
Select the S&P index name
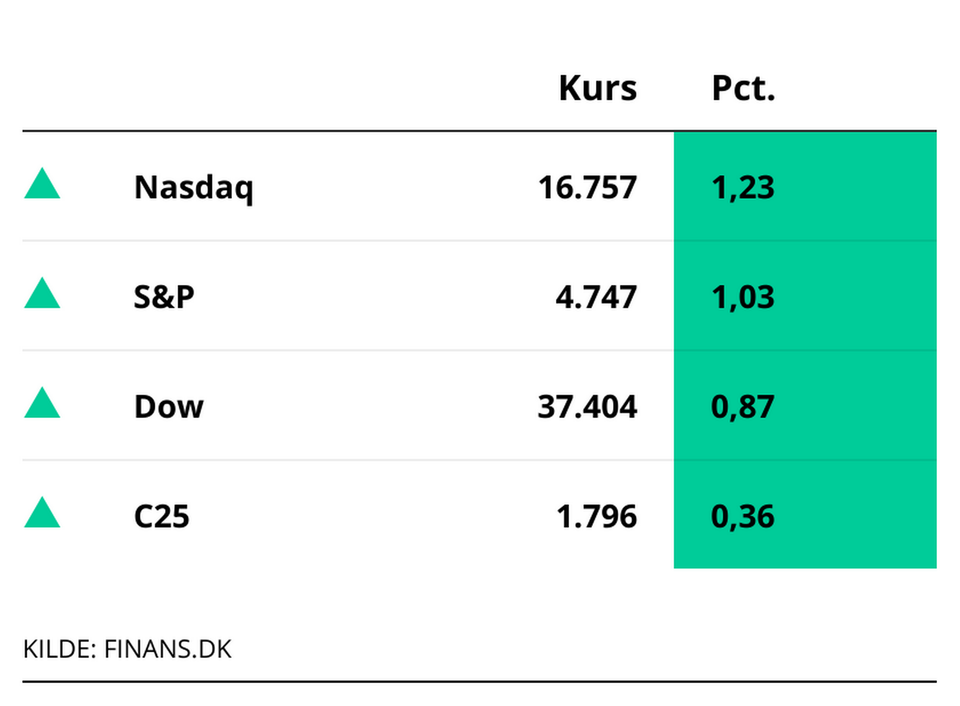tap(164, 297)
